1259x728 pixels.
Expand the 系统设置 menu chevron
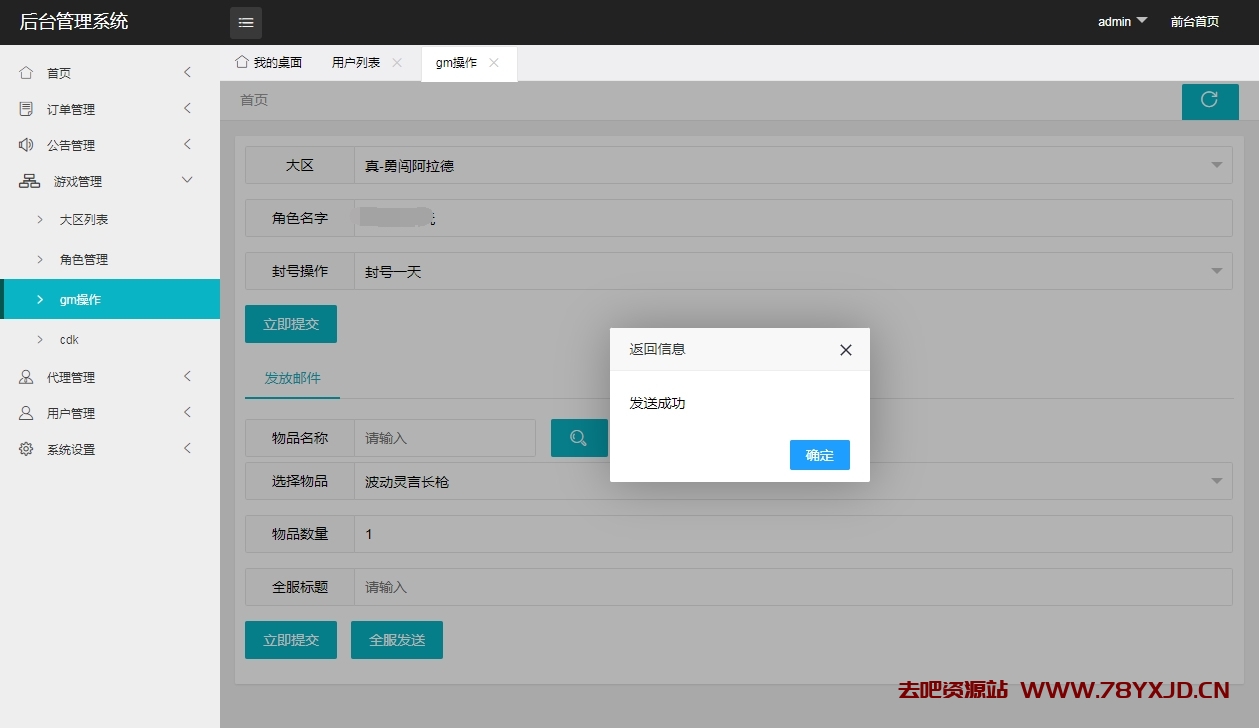coord(187,448)
